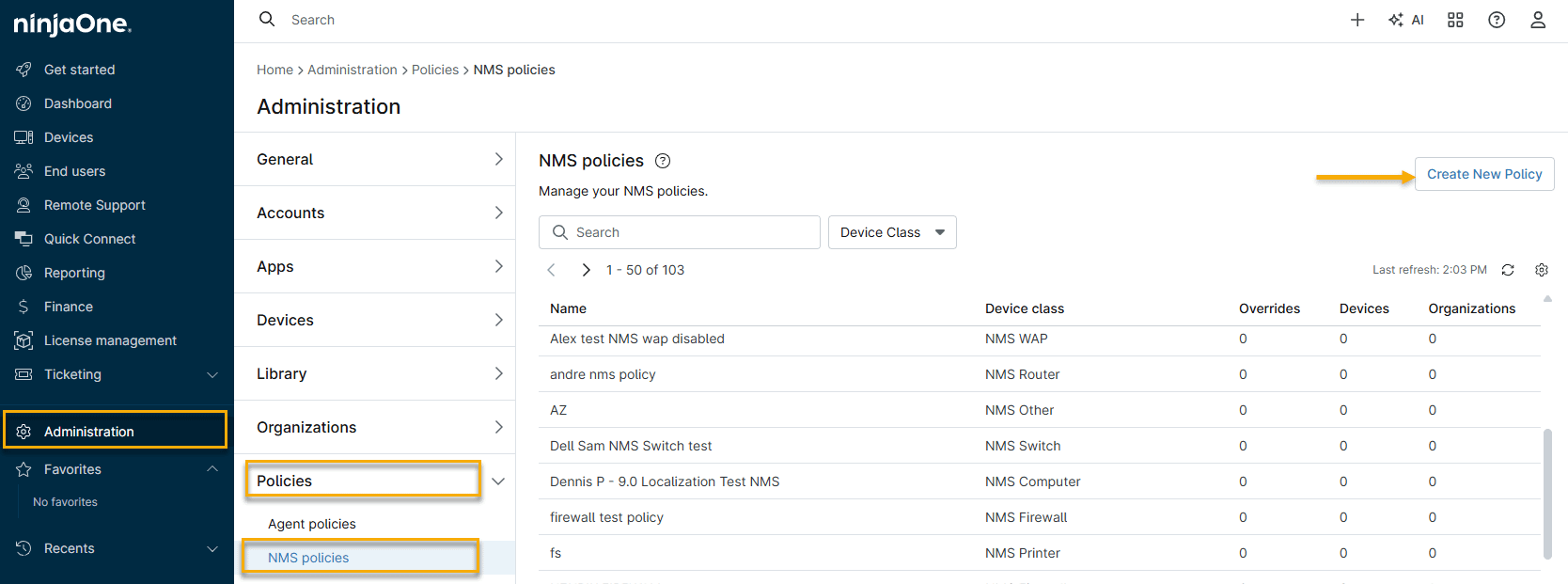
Task: Refresh the NMS policies list
Action: coord(1508,270)
